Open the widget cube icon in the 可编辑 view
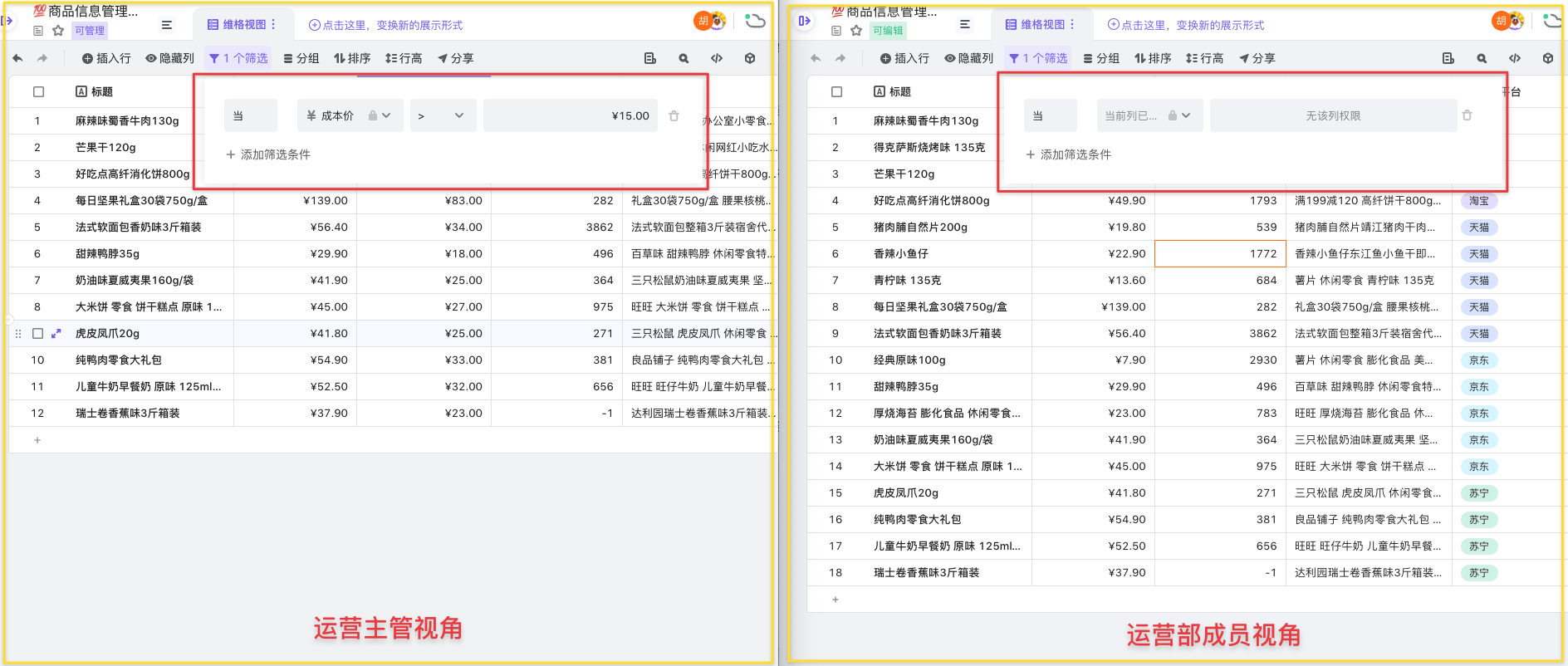 point(1548,59)
